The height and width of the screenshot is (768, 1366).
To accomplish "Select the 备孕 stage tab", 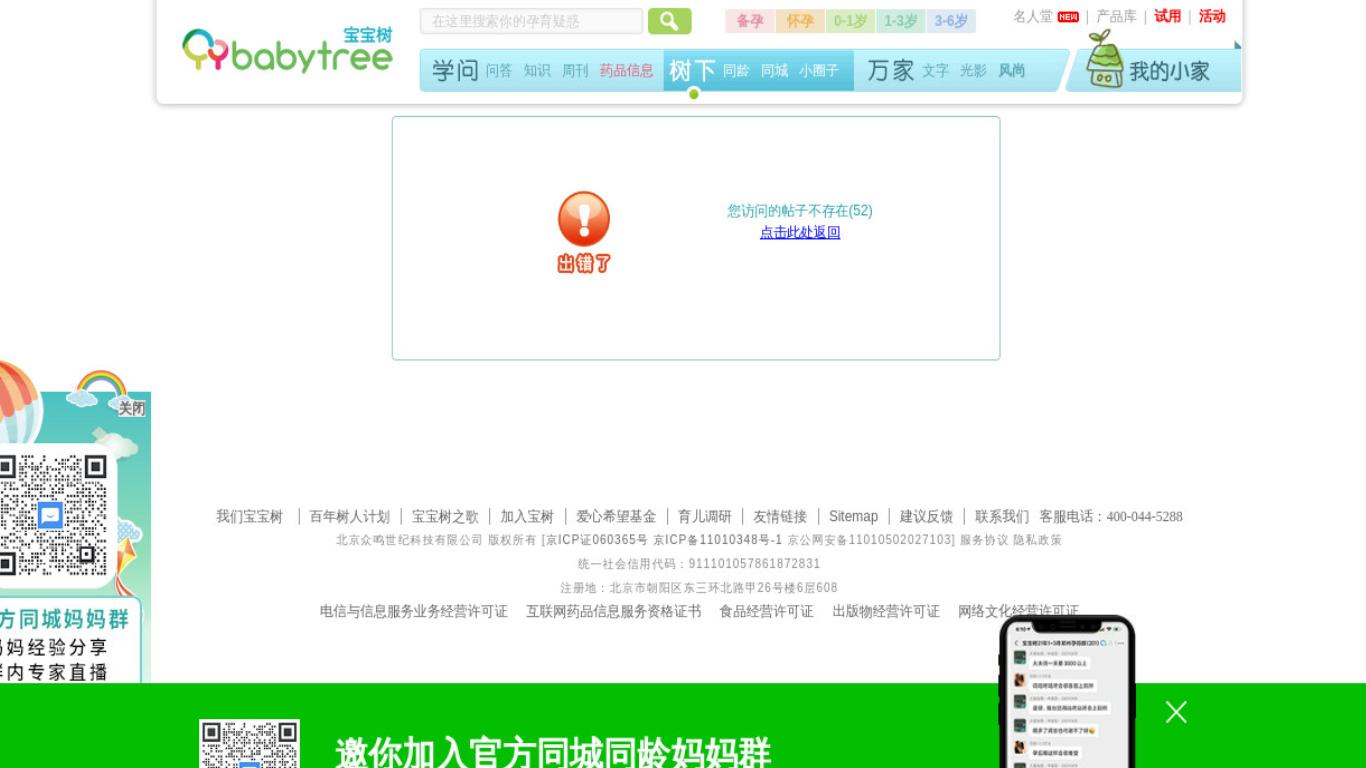I will coord(749,21).
